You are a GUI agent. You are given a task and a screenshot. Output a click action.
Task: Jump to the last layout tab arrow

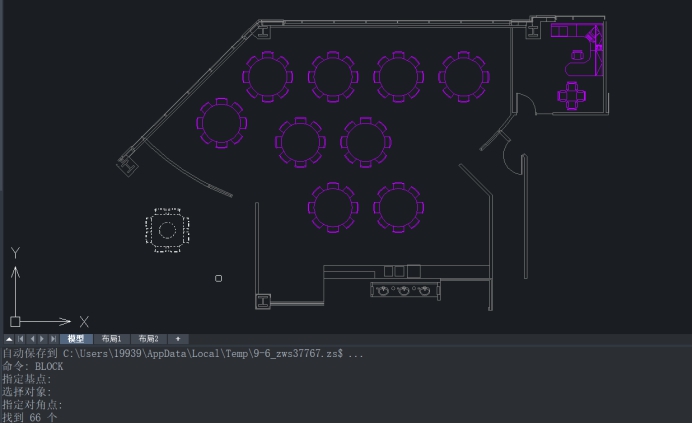pos(53,339)
